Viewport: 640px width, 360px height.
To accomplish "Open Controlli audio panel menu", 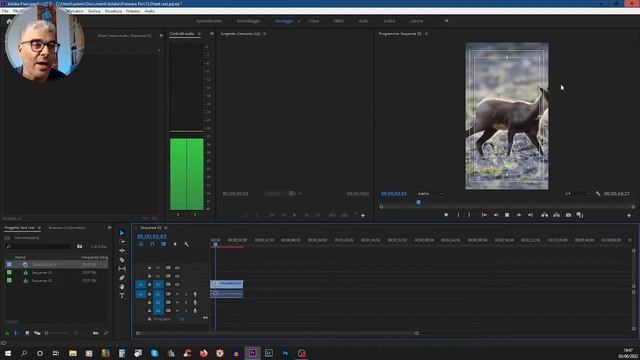I will point(199,33).
